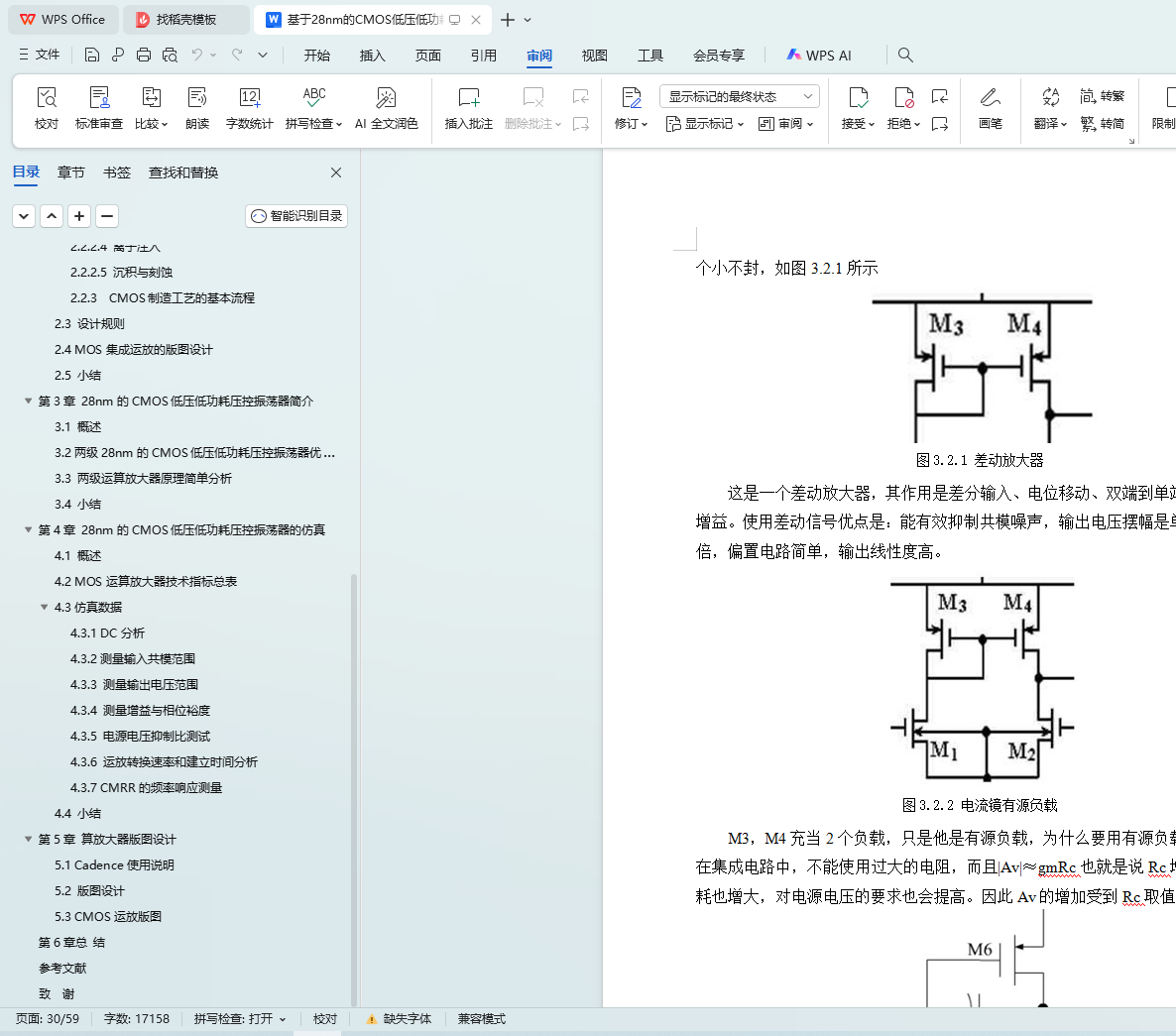This screenshot has width=1176, height=1036.
Task: Switch to 视图 ribbon tab
Action: (x=594, y=56)
